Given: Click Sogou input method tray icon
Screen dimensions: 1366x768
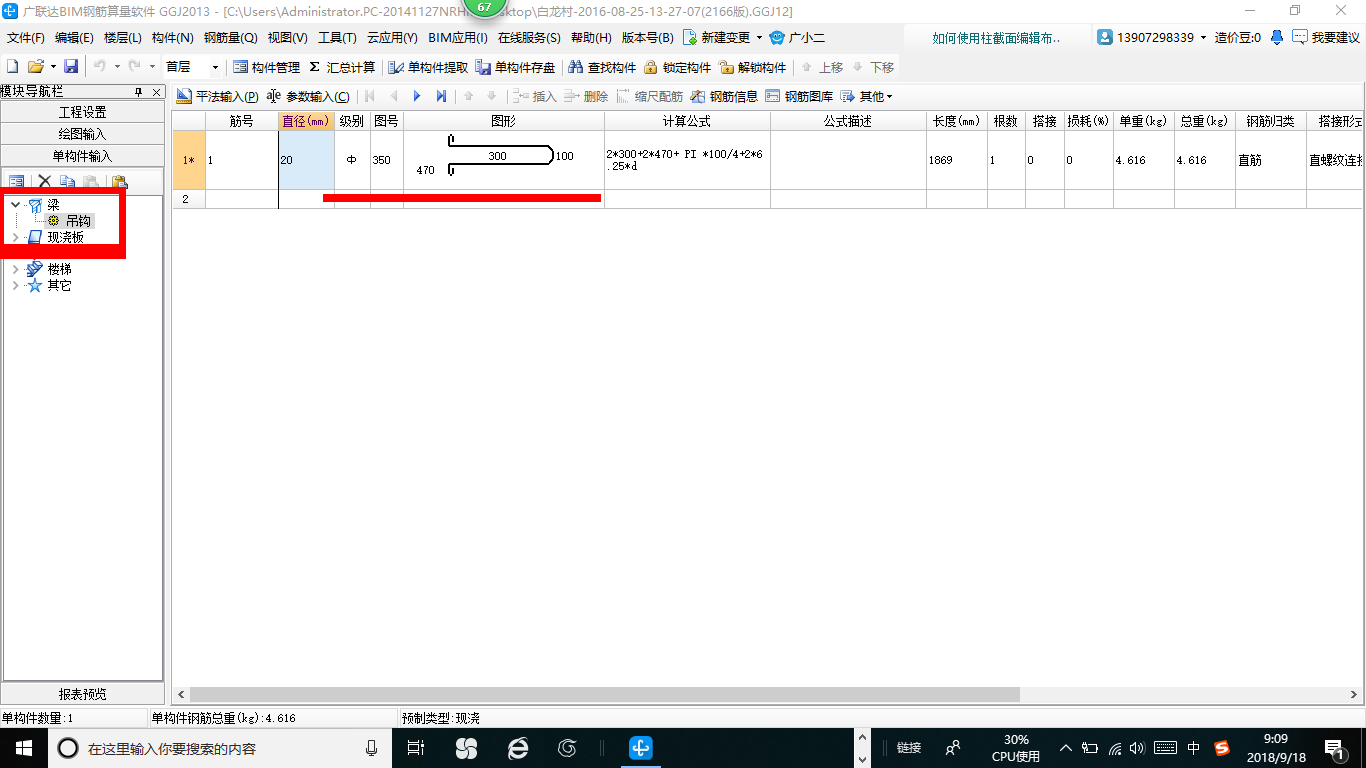Looking at the screenshot, I should [1222, 748].
